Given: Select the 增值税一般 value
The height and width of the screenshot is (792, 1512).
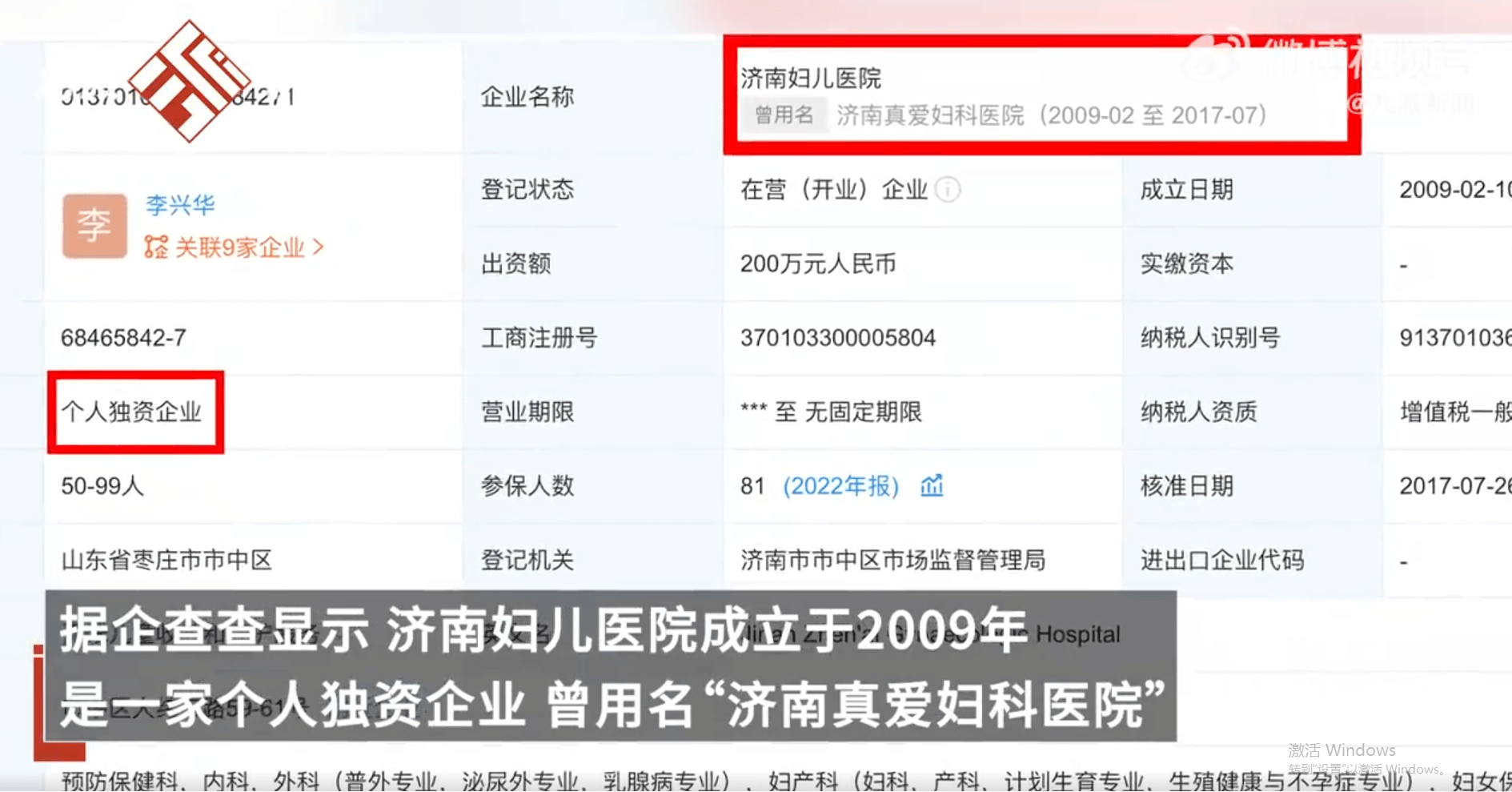Looking at the screenshot, I should (1455, 412).
